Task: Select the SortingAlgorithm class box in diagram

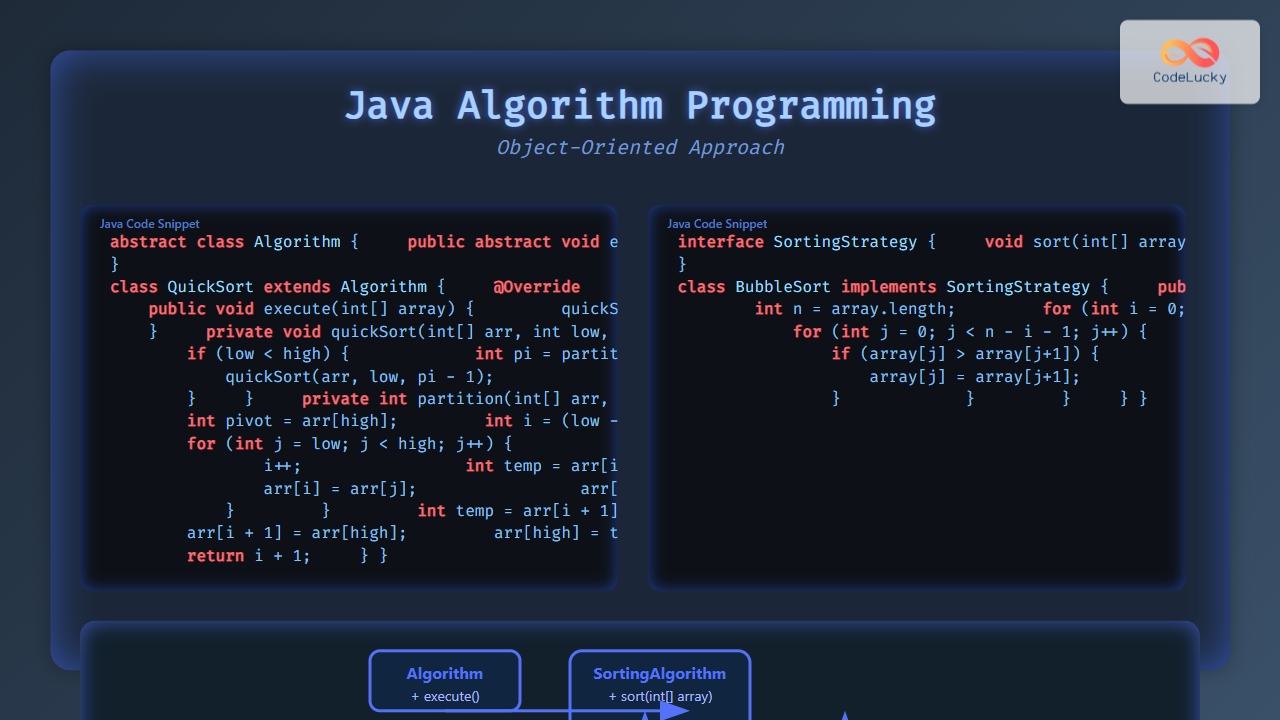Action: (660, 681)
